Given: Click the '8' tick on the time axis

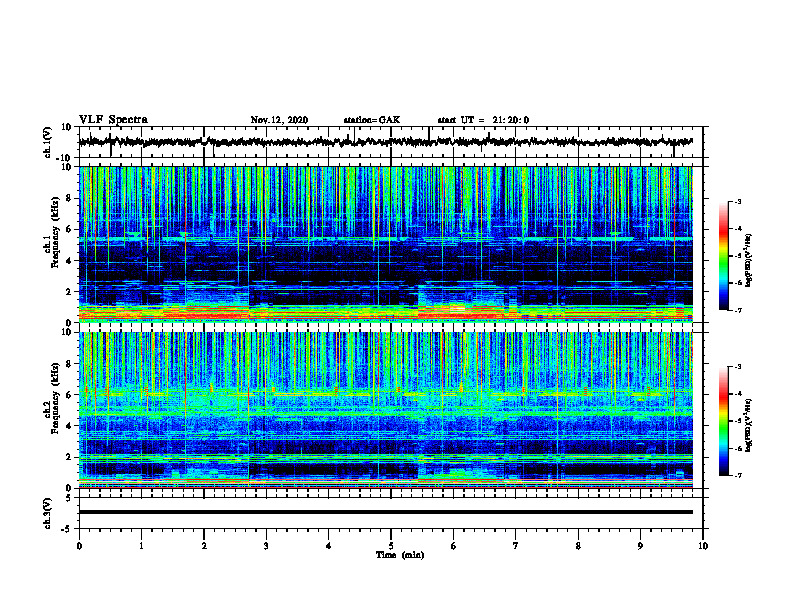Looking at the screenshot, I should 578,546.
